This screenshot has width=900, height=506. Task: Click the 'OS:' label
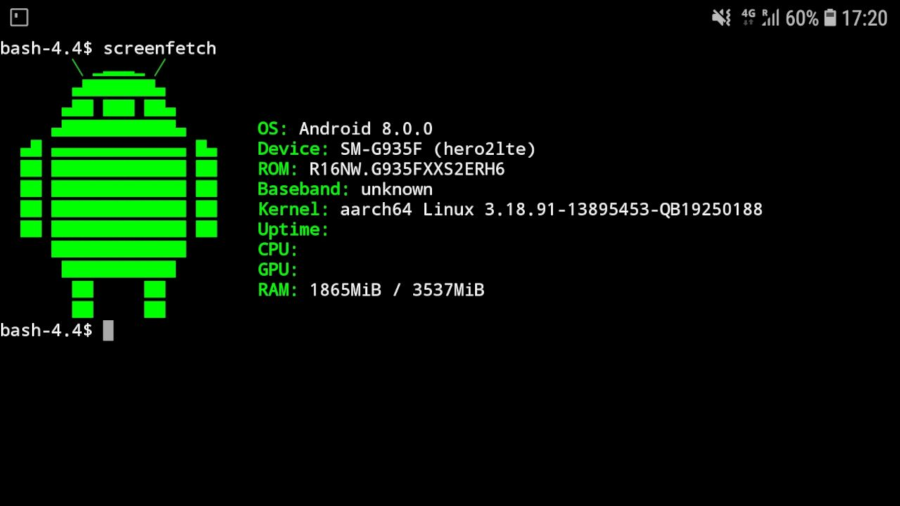point(272,129)
